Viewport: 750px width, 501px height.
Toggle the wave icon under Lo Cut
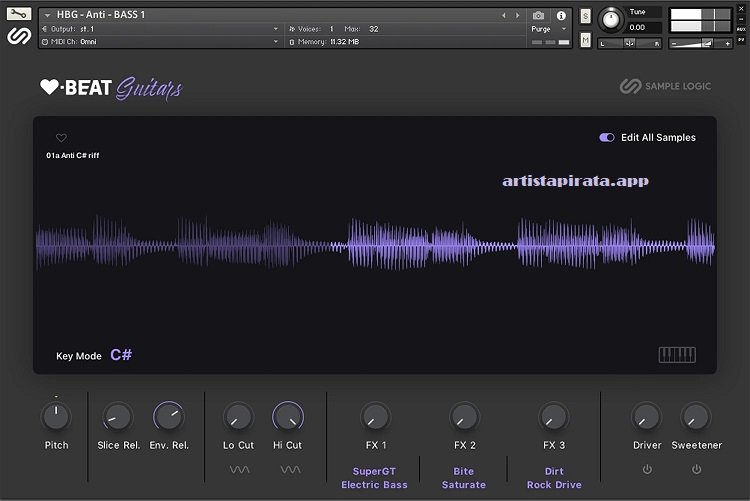(x=239, y=469)
